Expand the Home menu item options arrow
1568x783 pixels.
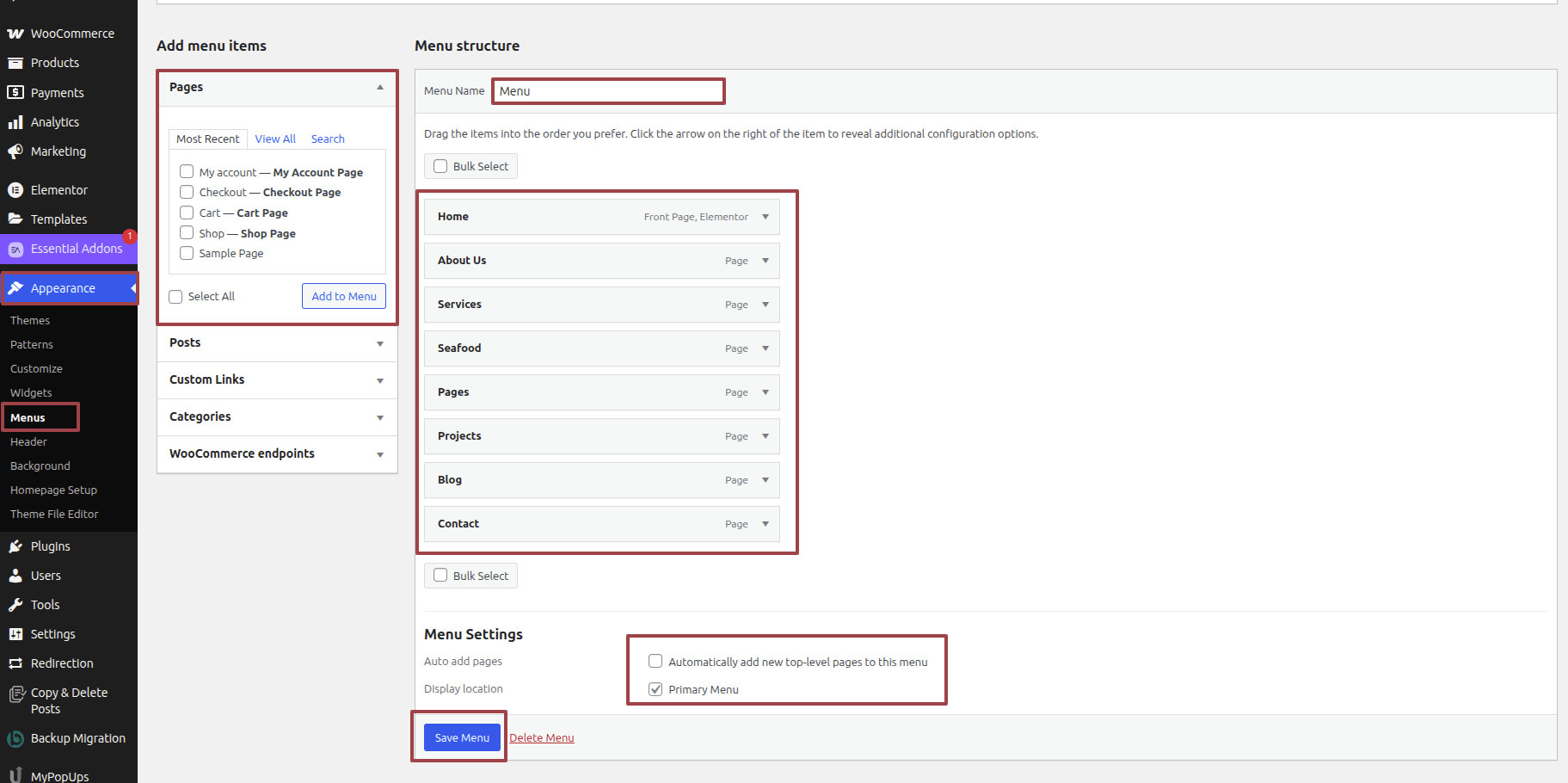[x=765, y=217]
